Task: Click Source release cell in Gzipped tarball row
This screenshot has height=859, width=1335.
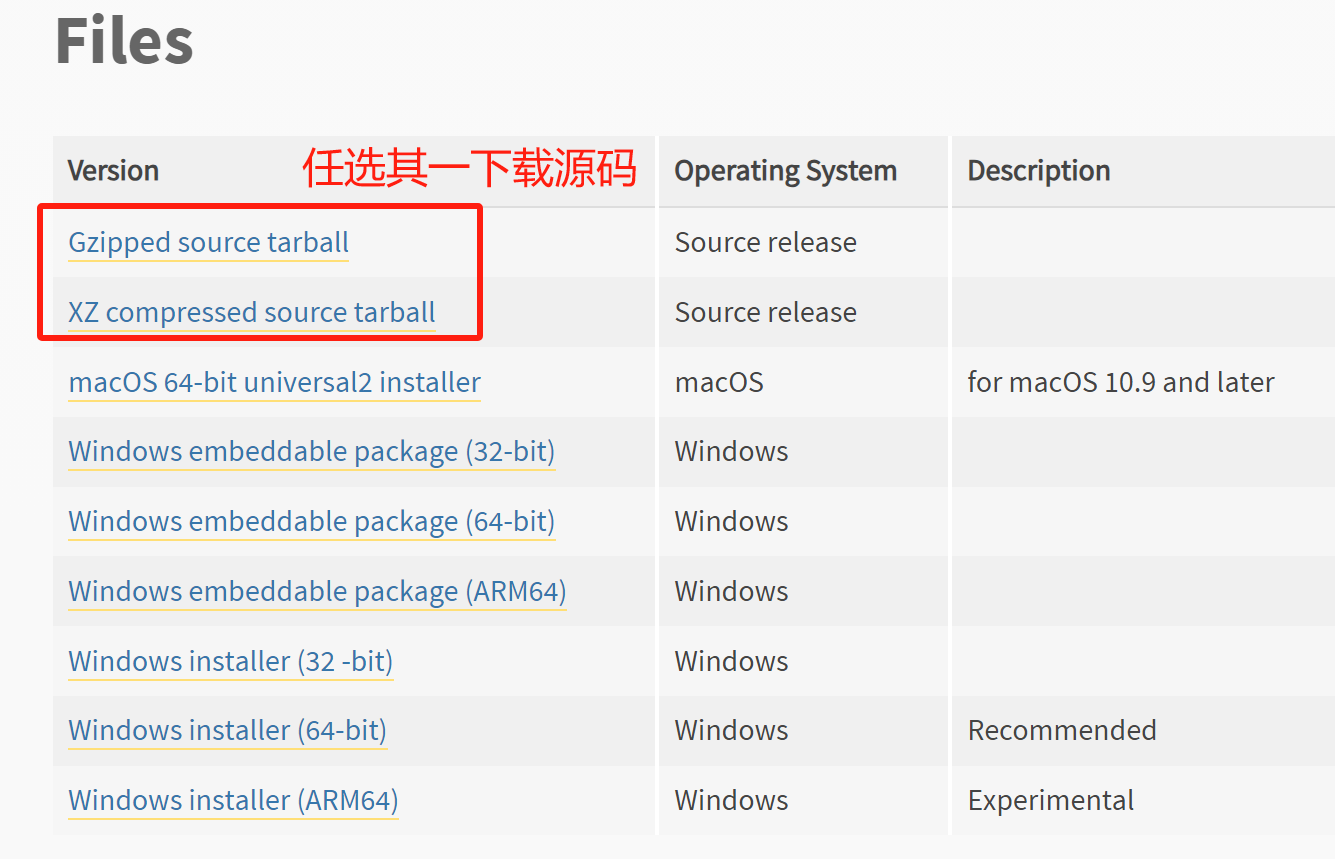Action: click(765, 243)
